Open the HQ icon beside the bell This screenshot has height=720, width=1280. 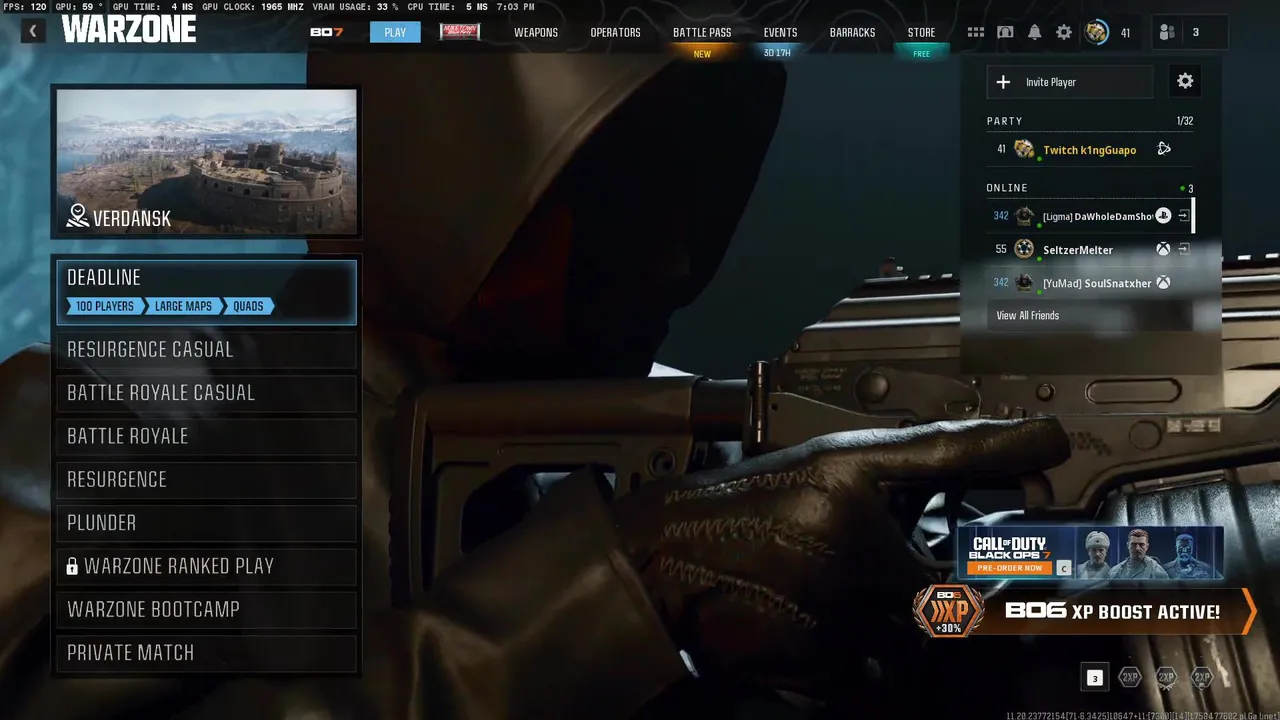point(1005,32)
